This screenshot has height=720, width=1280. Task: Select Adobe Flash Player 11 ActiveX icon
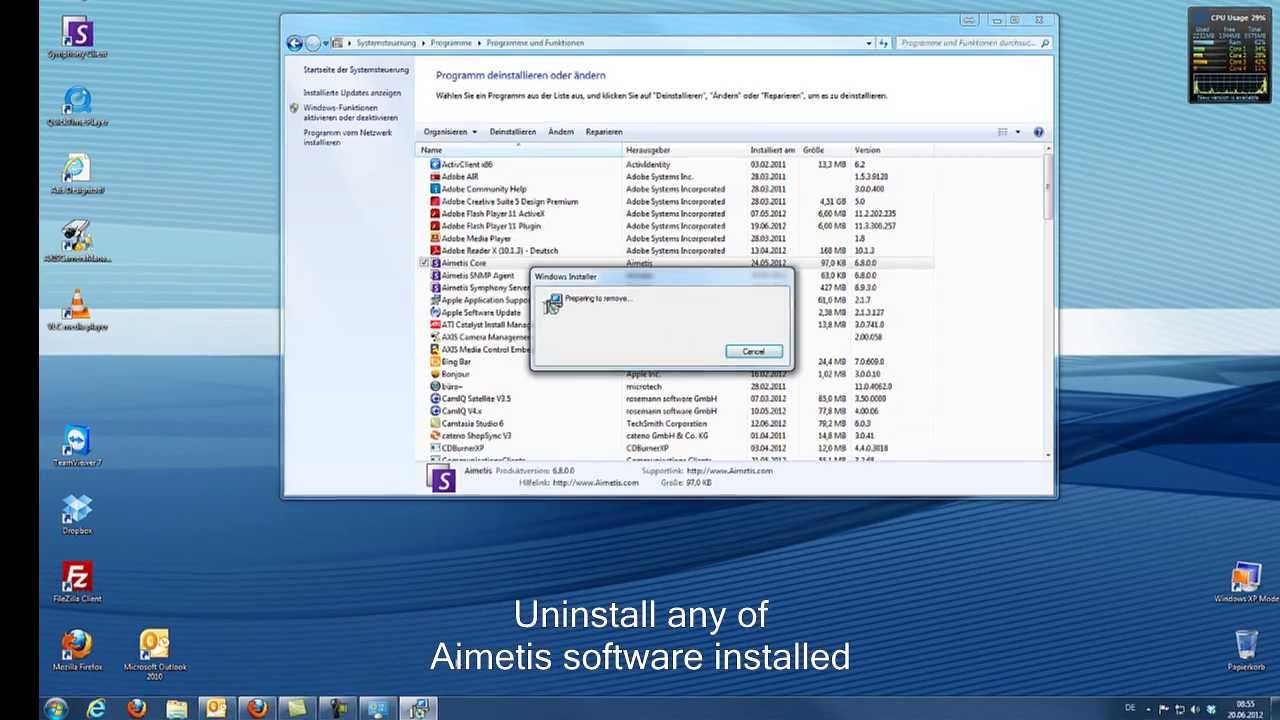click(435, 213)
